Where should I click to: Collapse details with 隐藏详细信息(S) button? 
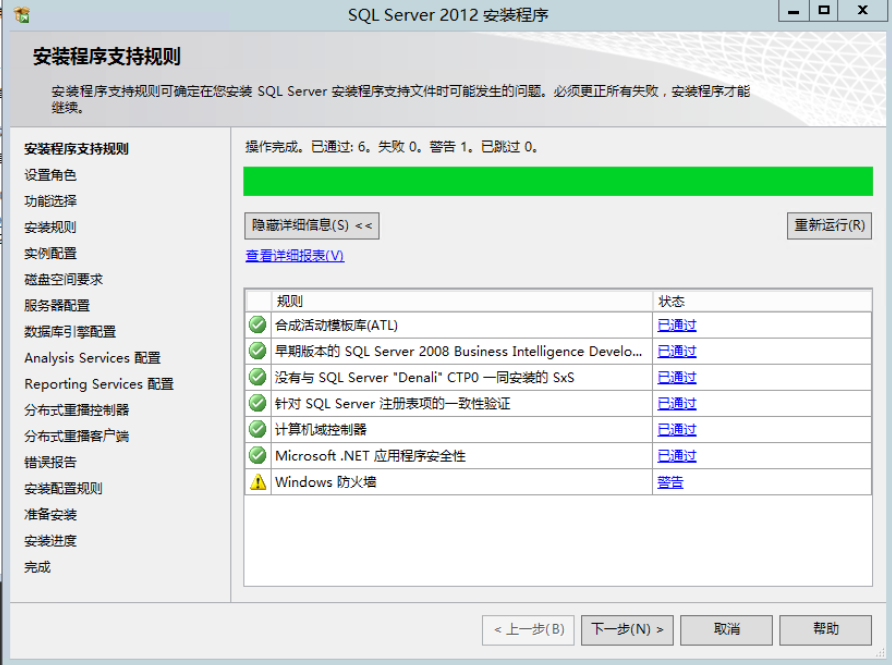pyautogui.click(x=312, y=226)
